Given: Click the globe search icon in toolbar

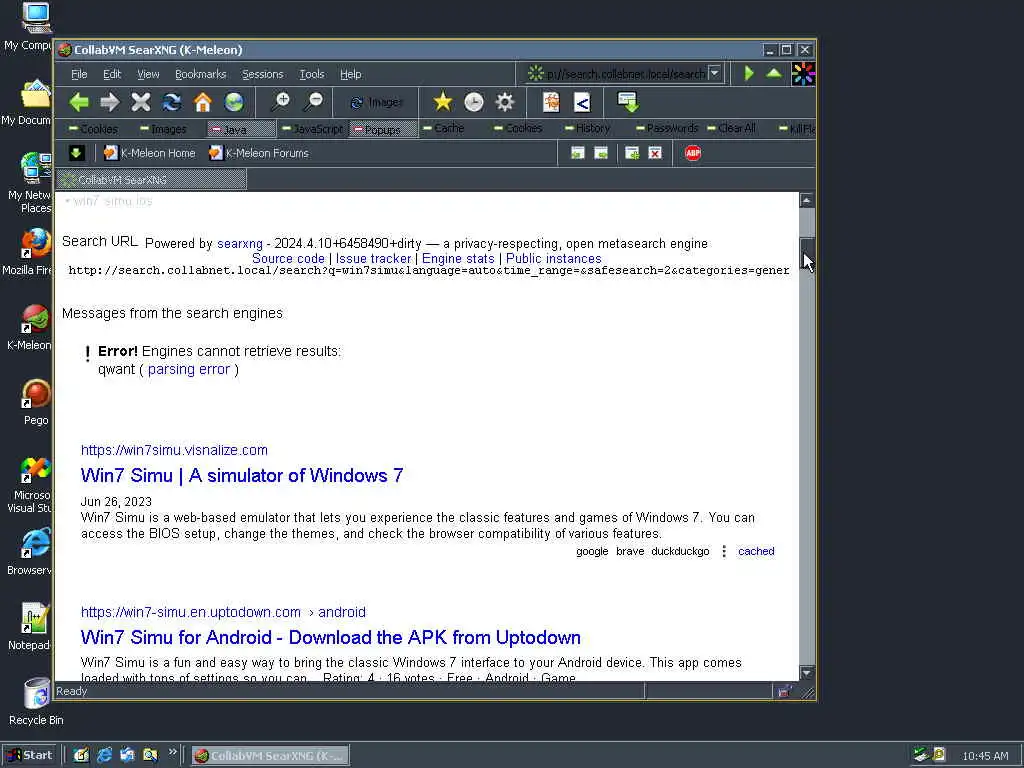Looking at the screenshot, I should pos(234,102).
